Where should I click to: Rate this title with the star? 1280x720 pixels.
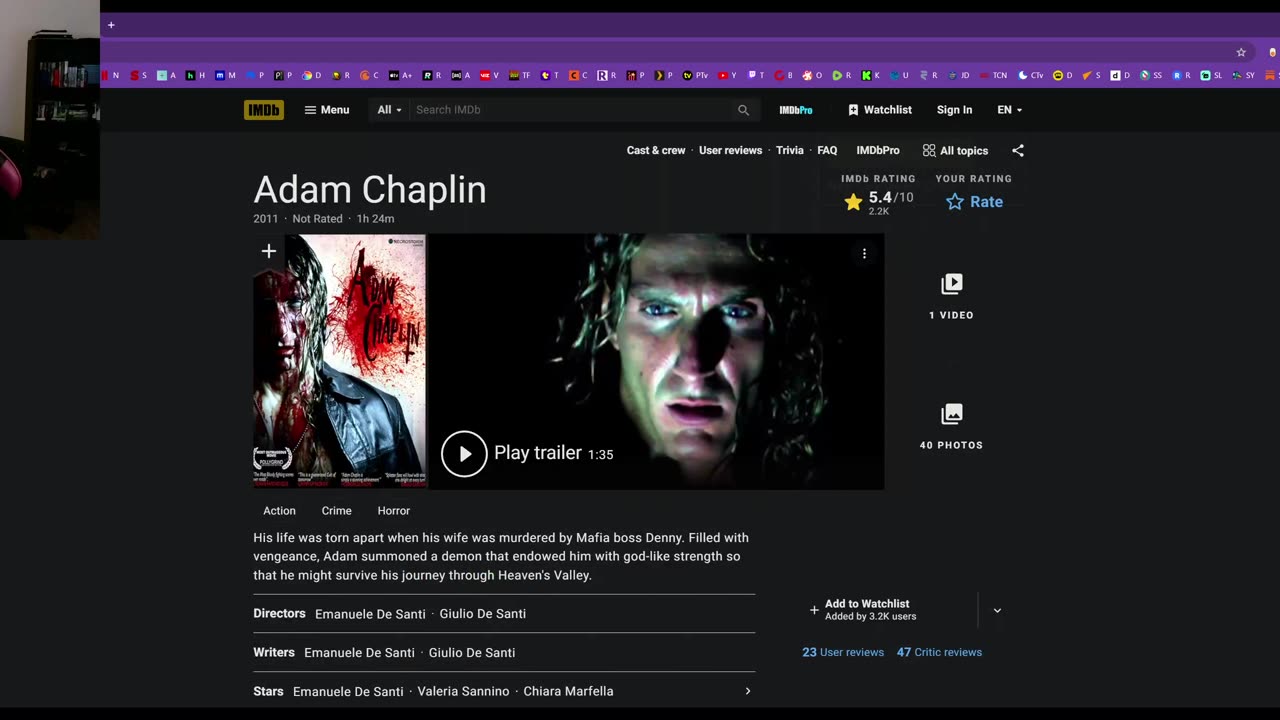tap(974, 201)
